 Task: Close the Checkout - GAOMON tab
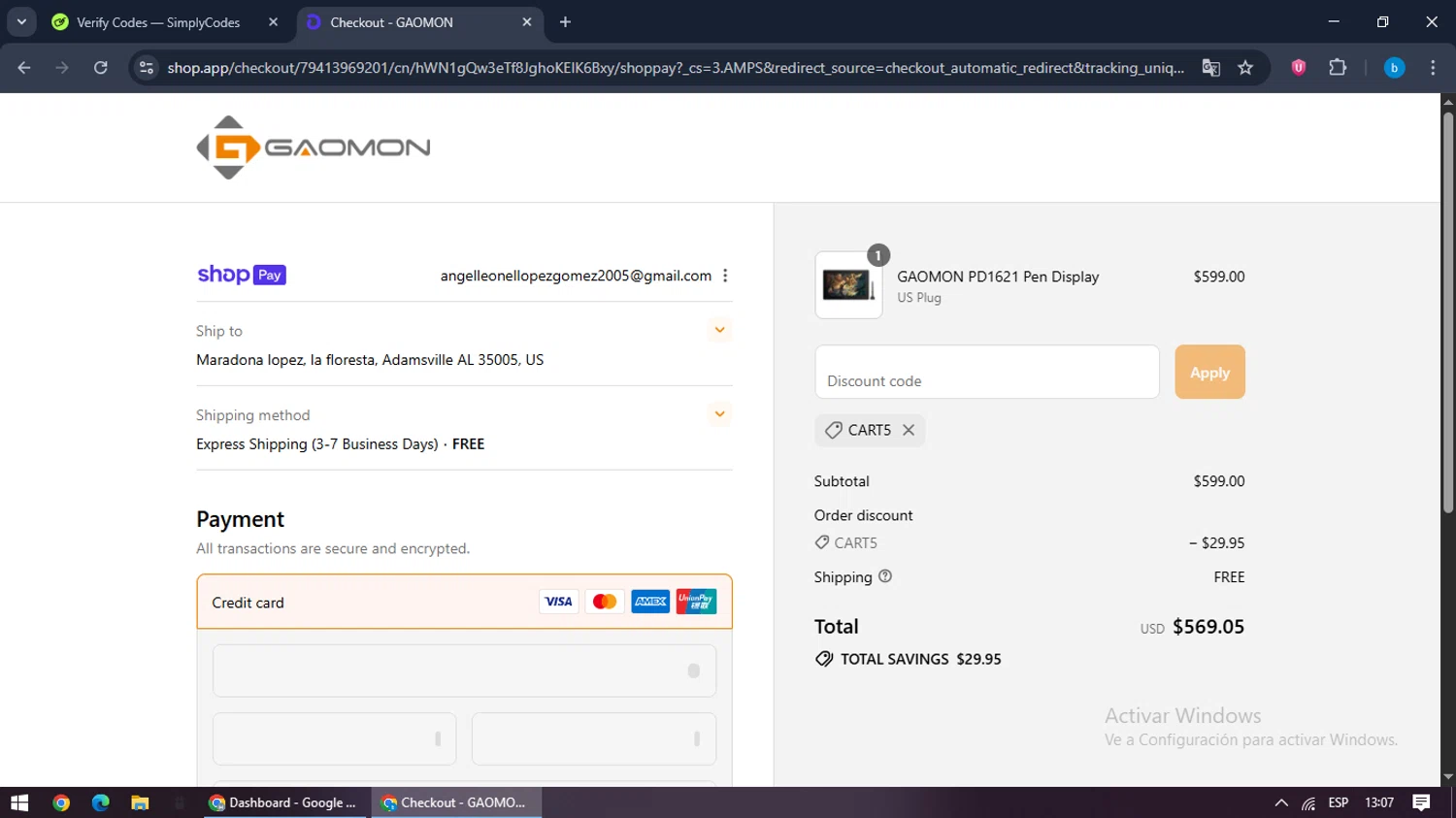pos(527,22)
